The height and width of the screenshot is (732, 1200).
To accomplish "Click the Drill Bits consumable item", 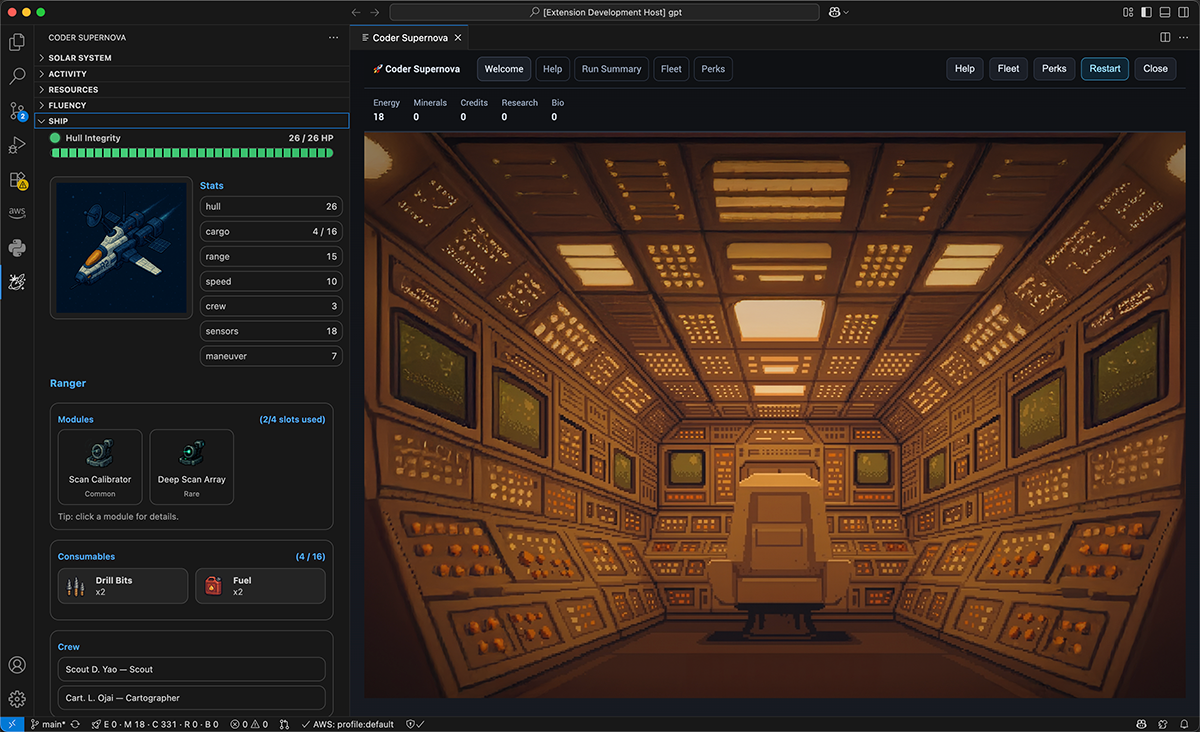I will (123, 586).
